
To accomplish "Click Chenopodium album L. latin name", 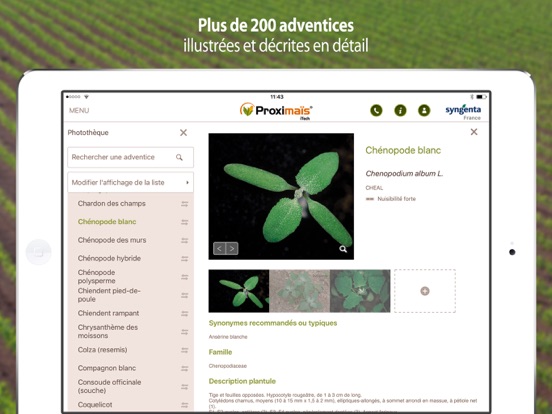I will 404,174.
